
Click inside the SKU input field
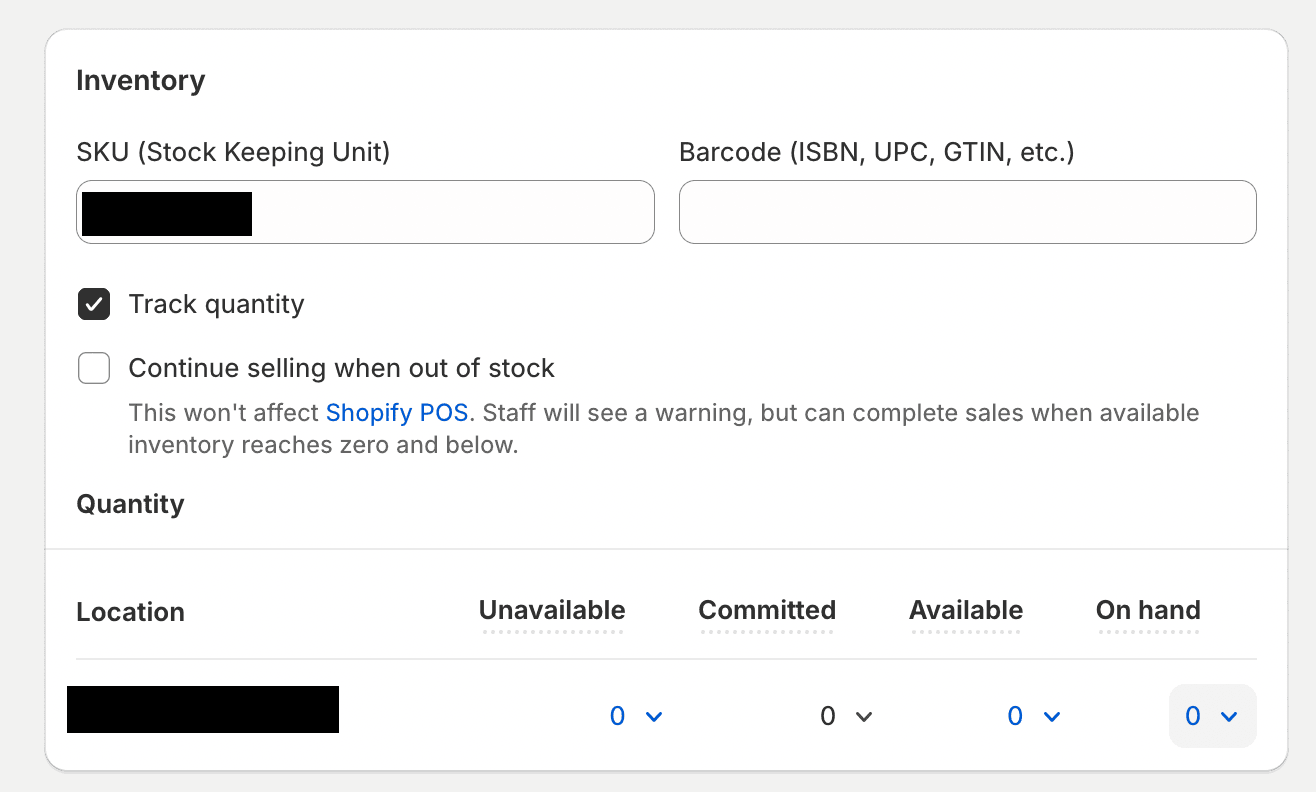pos(365,212)
